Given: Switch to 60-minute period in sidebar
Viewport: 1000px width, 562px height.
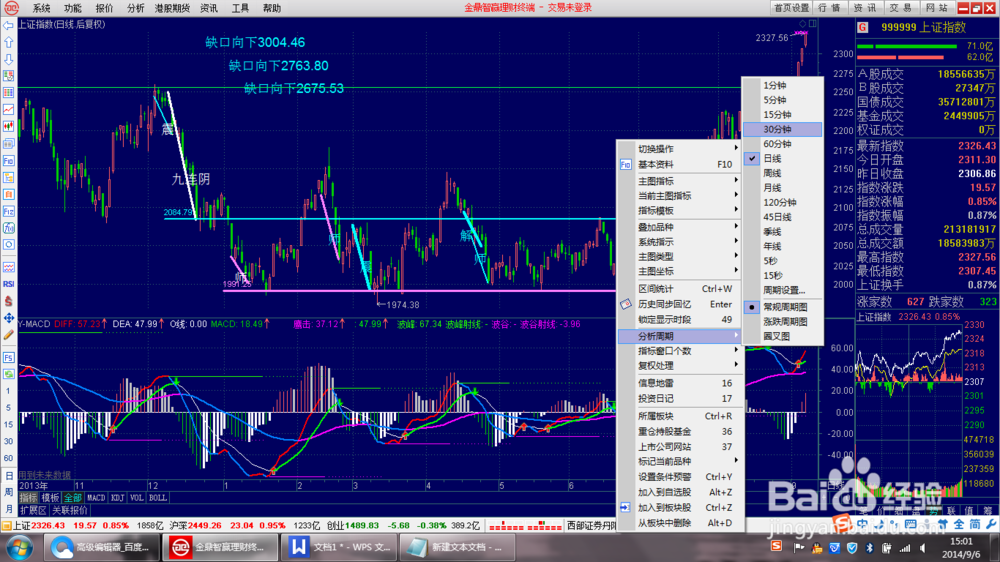Looking at the screenshot, I should click(8, 458).
